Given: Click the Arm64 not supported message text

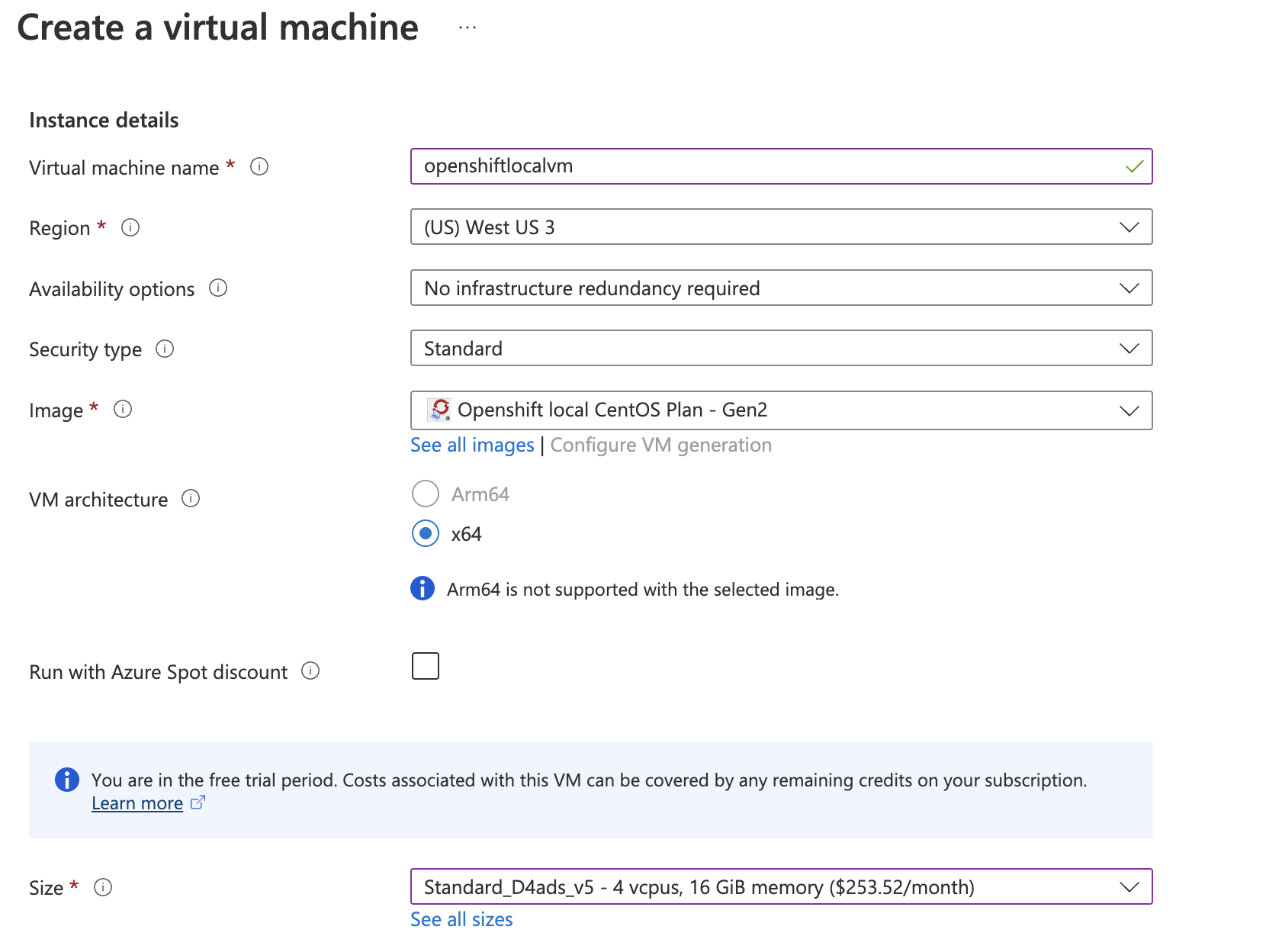Looking at the screenshot, I should 643,590.
